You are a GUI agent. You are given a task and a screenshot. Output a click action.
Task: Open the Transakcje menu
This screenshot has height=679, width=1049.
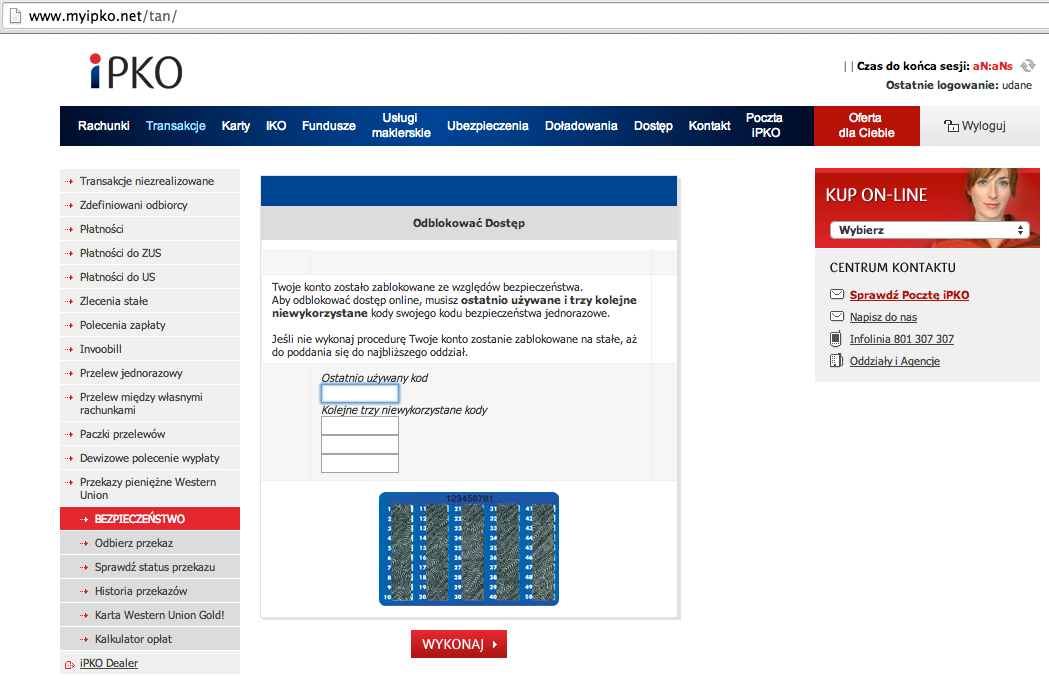(x=176, y=126)
